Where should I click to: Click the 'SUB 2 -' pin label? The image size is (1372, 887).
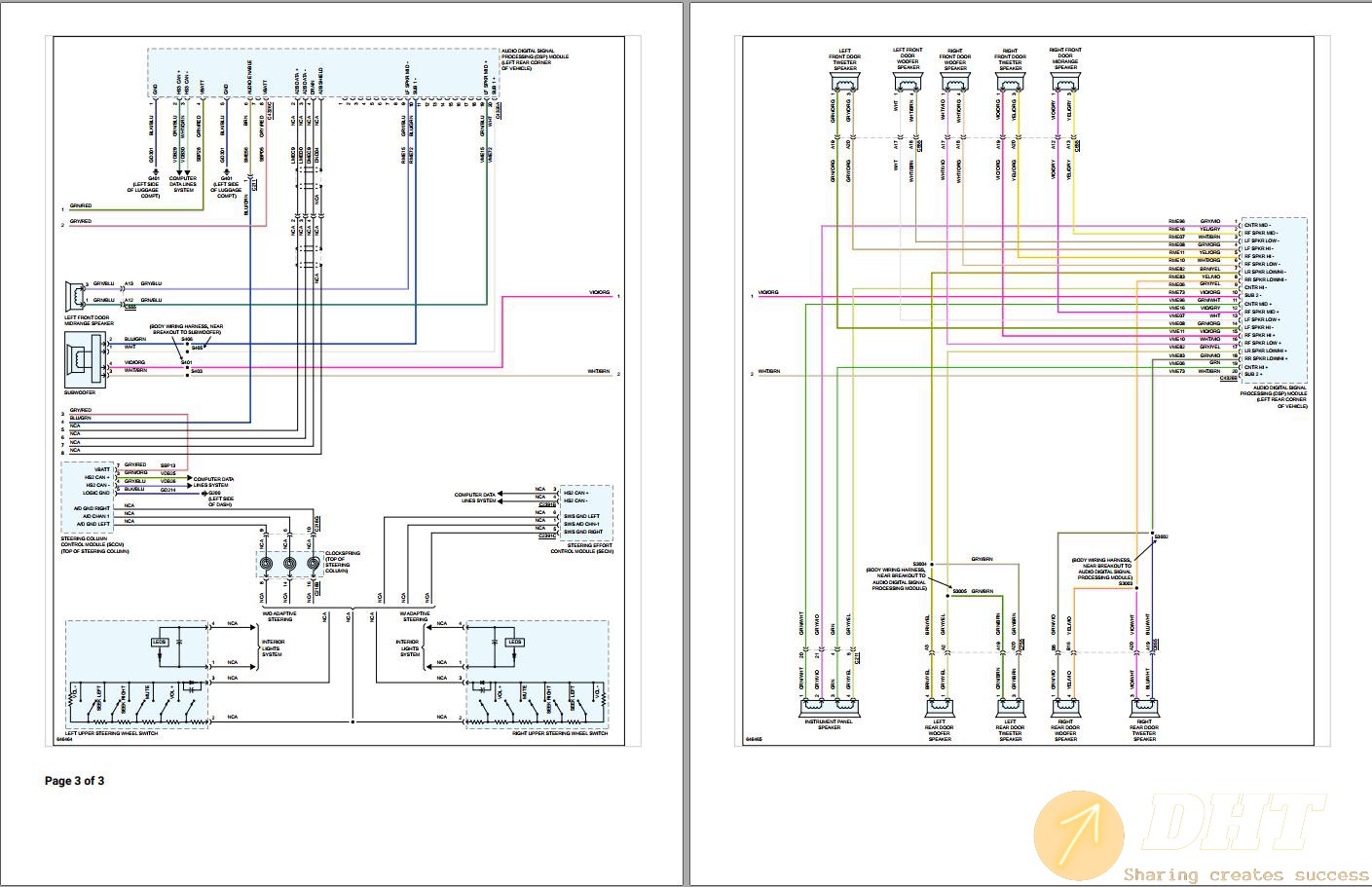point(1252,294)
